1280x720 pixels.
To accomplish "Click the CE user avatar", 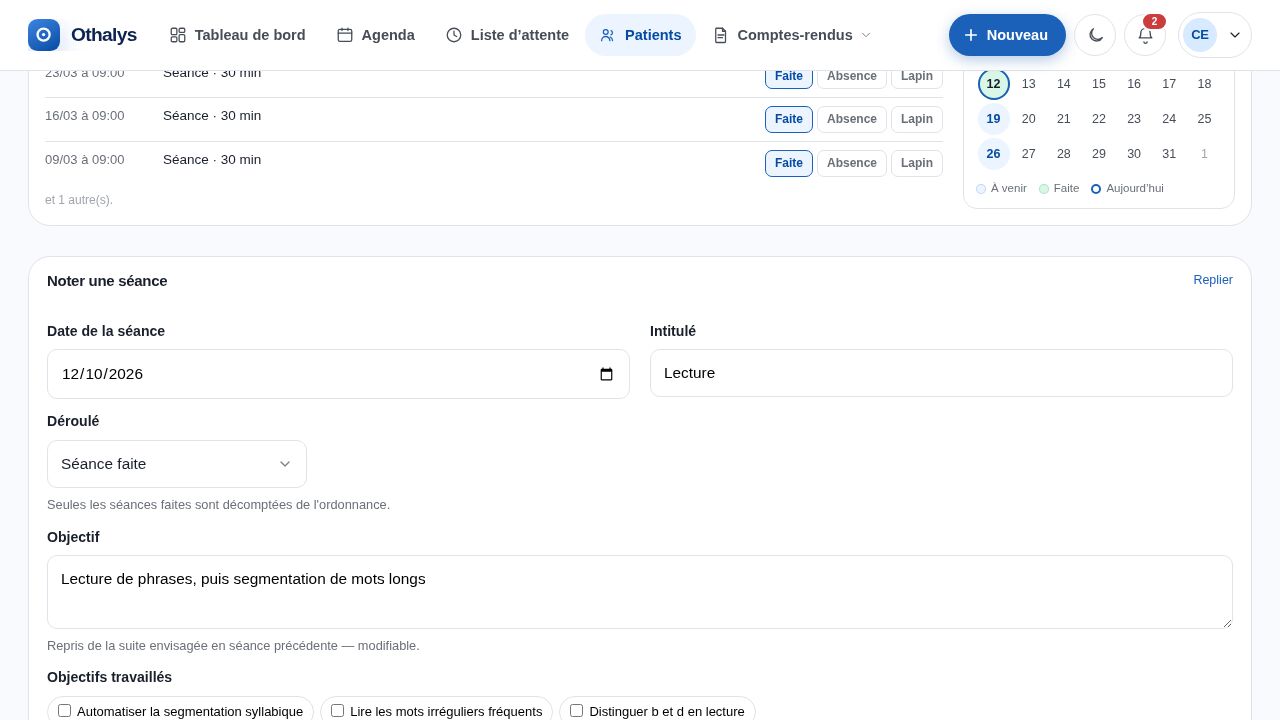I will pos(1200,35).
